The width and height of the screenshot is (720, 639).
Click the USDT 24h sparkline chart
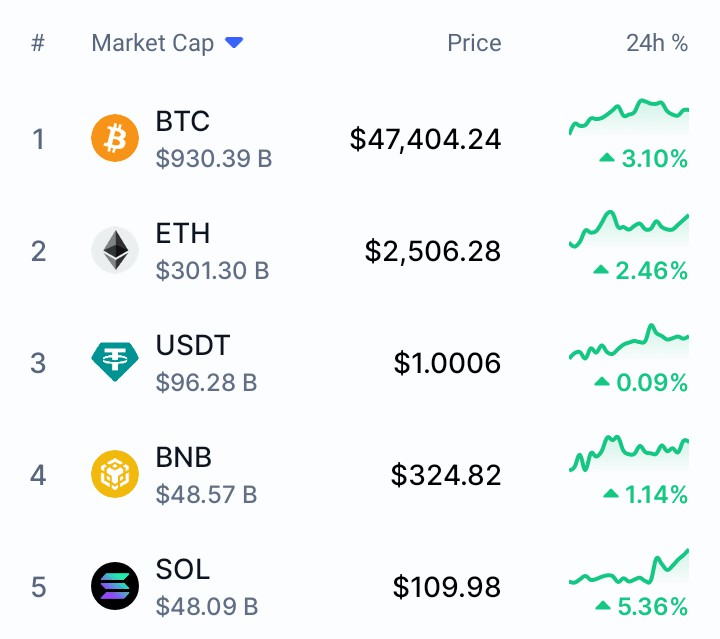629,342
